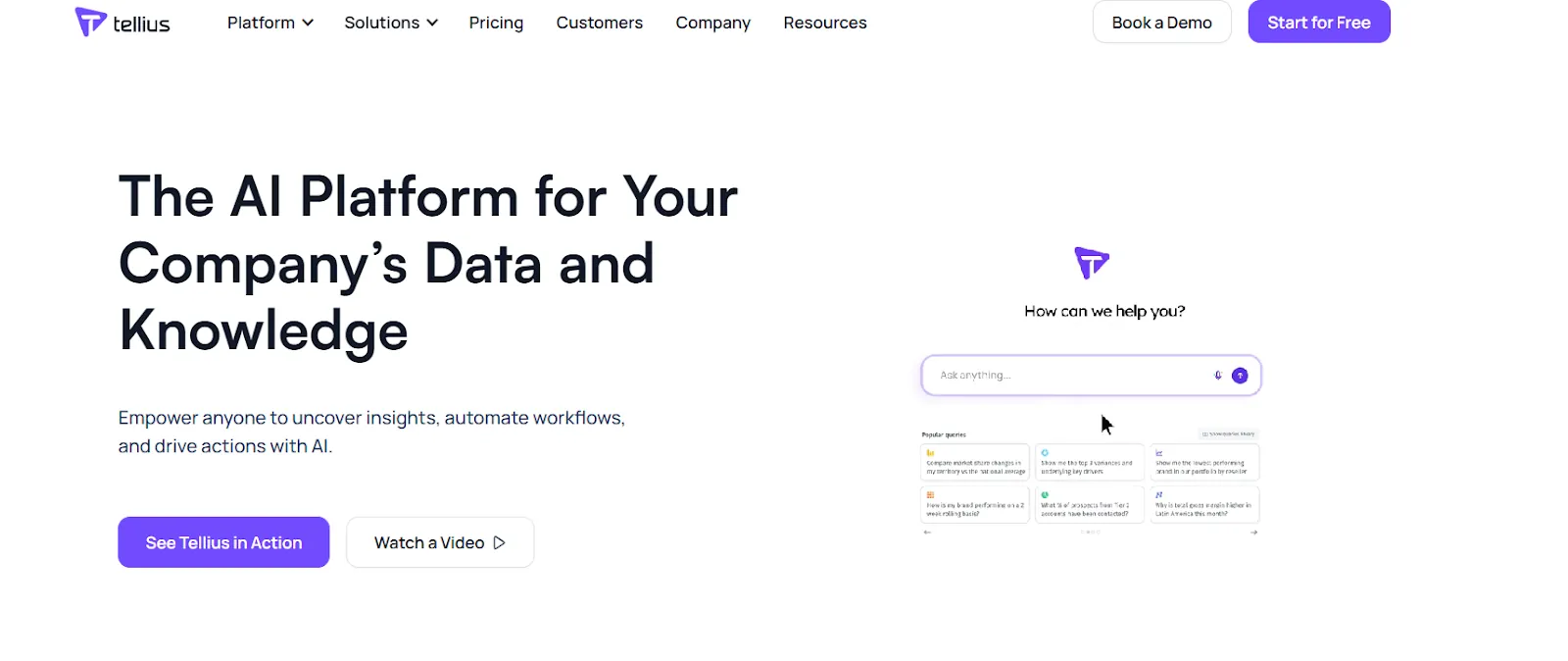This screenshot has height=661, width=1568.
Task: Go to previous popular queries with left arrow
Action: tap(927, 533)
